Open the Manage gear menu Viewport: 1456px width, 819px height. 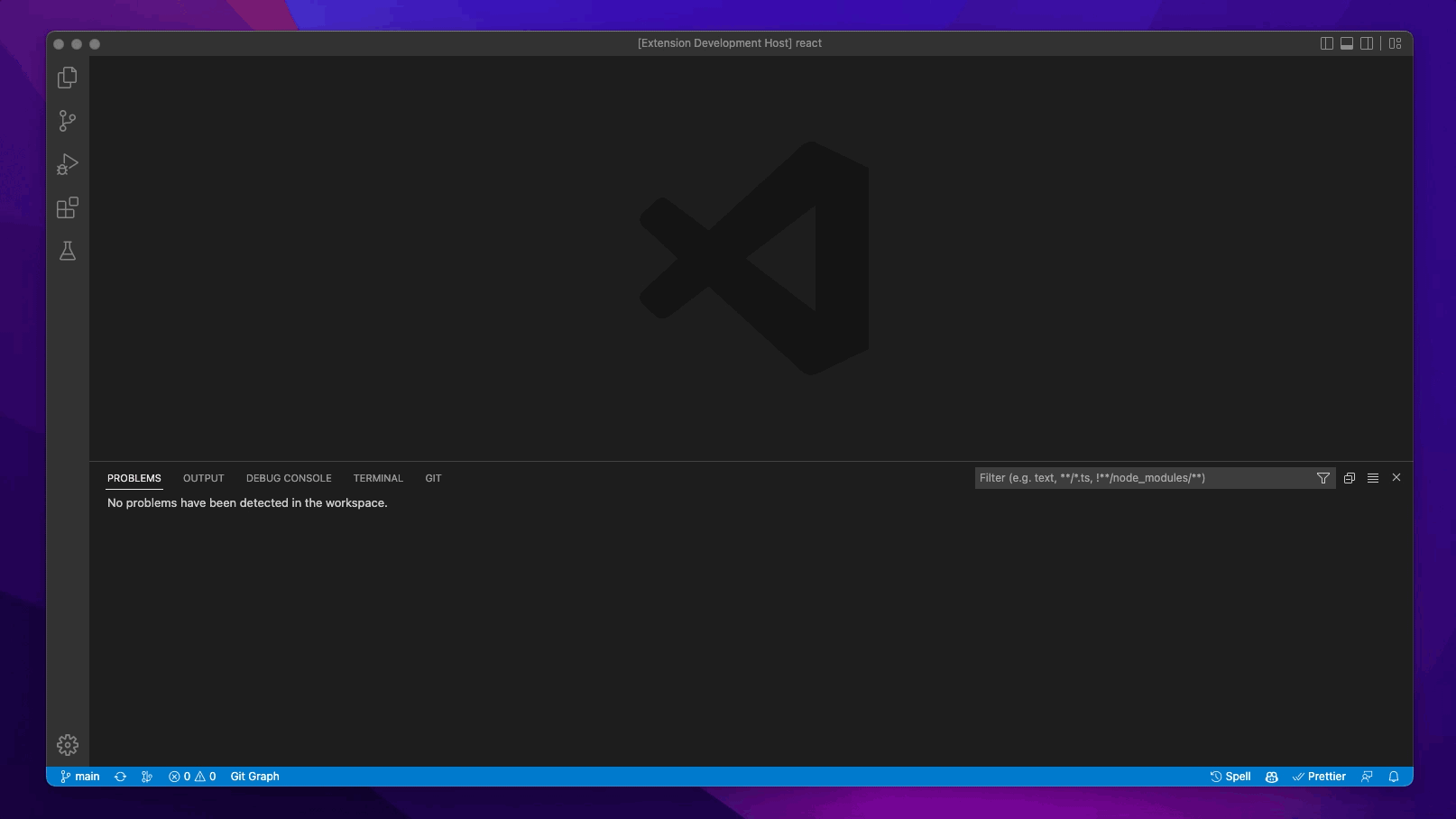click(x=68, y=745)
